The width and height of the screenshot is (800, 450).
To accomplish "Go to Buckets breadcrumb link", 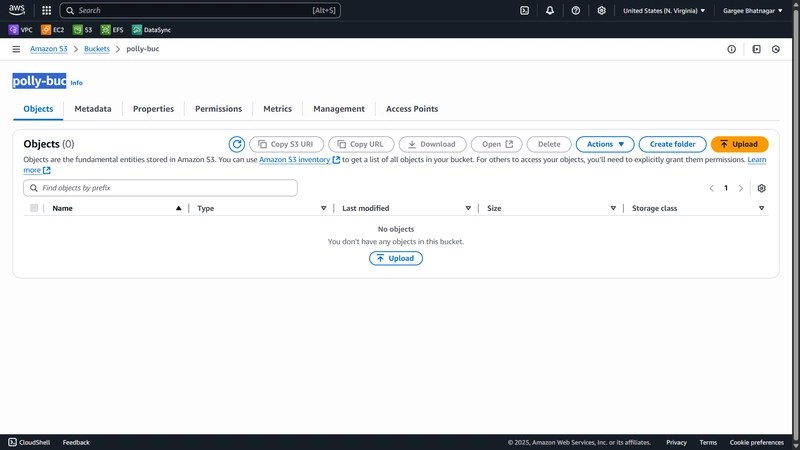I will click(97, 49).
